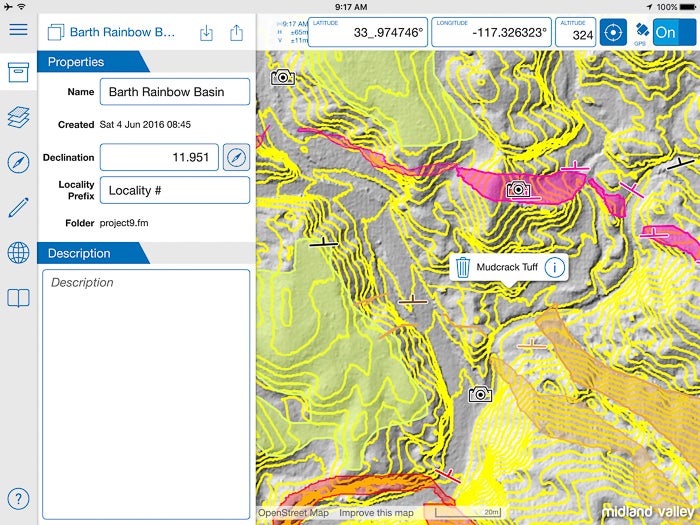
Task: Edit the project Name field
Action: (x=174, y=92)
